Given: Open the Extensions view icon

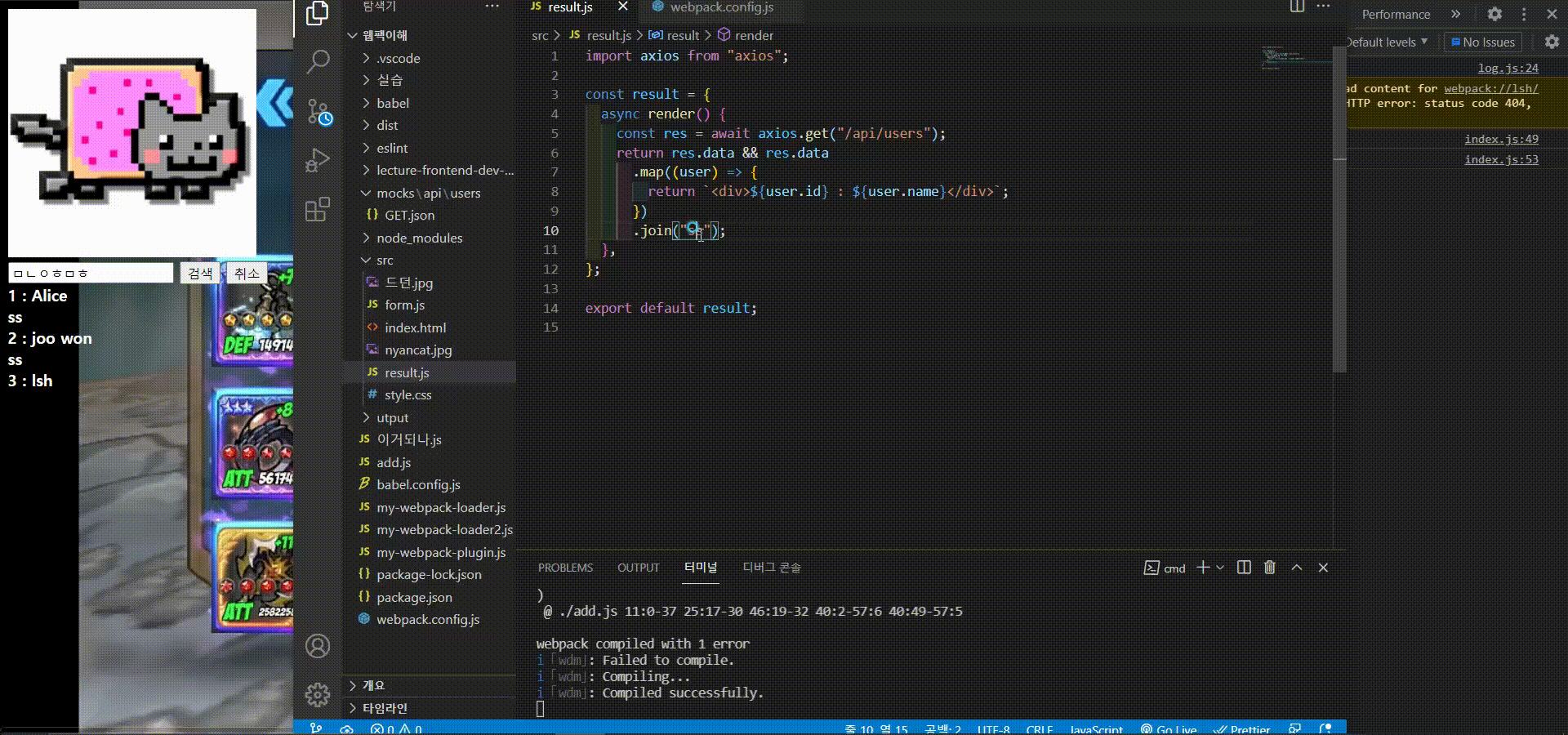Looking at the screenshot, I should tap(317, 210).
